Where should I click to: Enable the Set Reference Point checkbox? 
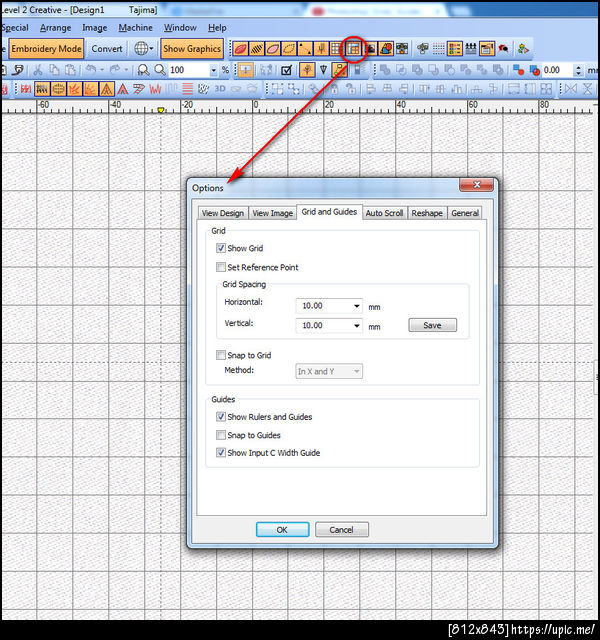[221, 267]
